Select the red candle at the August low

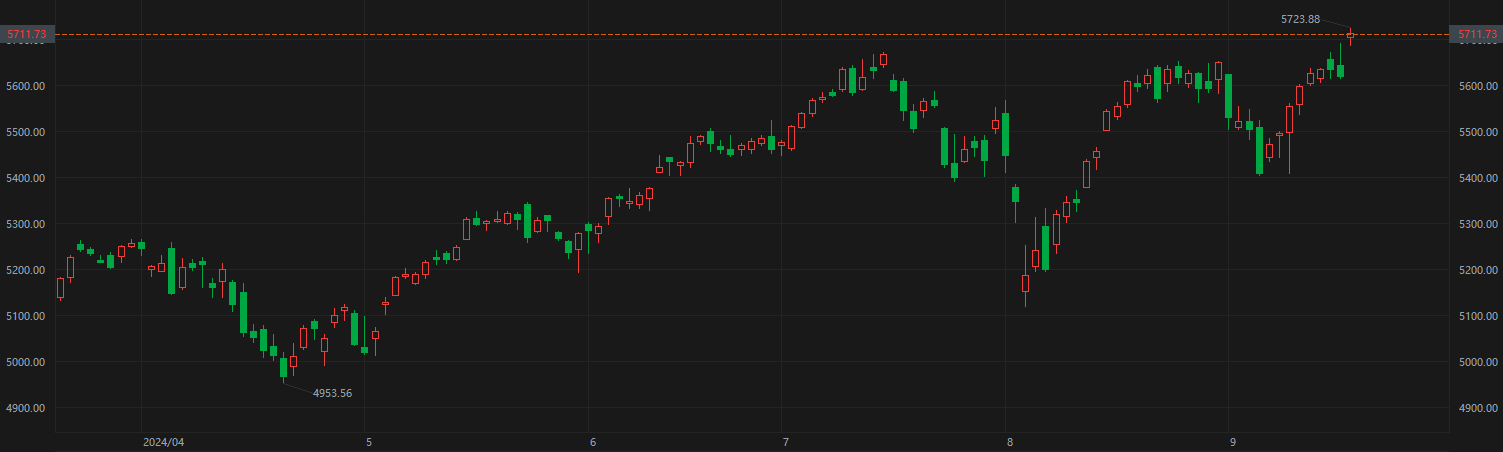tap(1025, 284)
